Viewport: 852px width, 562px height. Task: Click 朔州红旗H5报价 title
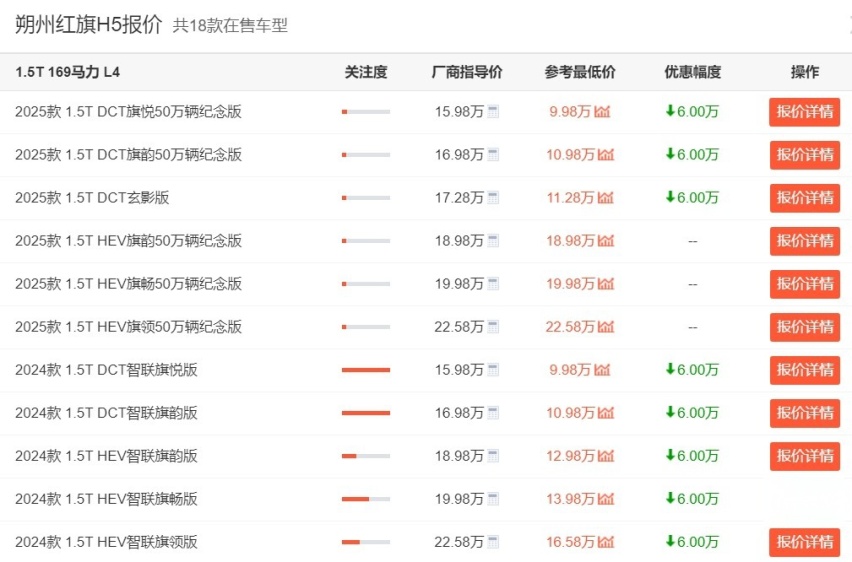pos(89,24)
